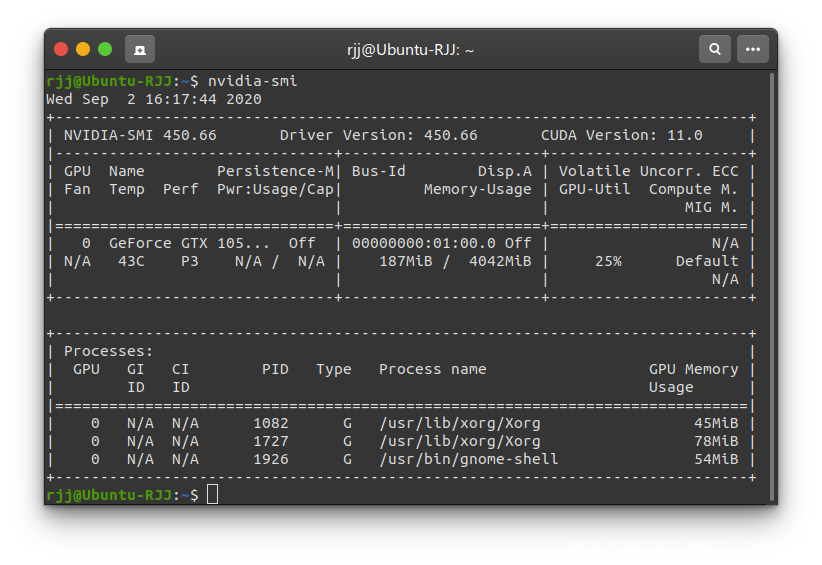This screenshot has height=565, width=822.
Task: Click the green maximize window button
Action: 105,49
